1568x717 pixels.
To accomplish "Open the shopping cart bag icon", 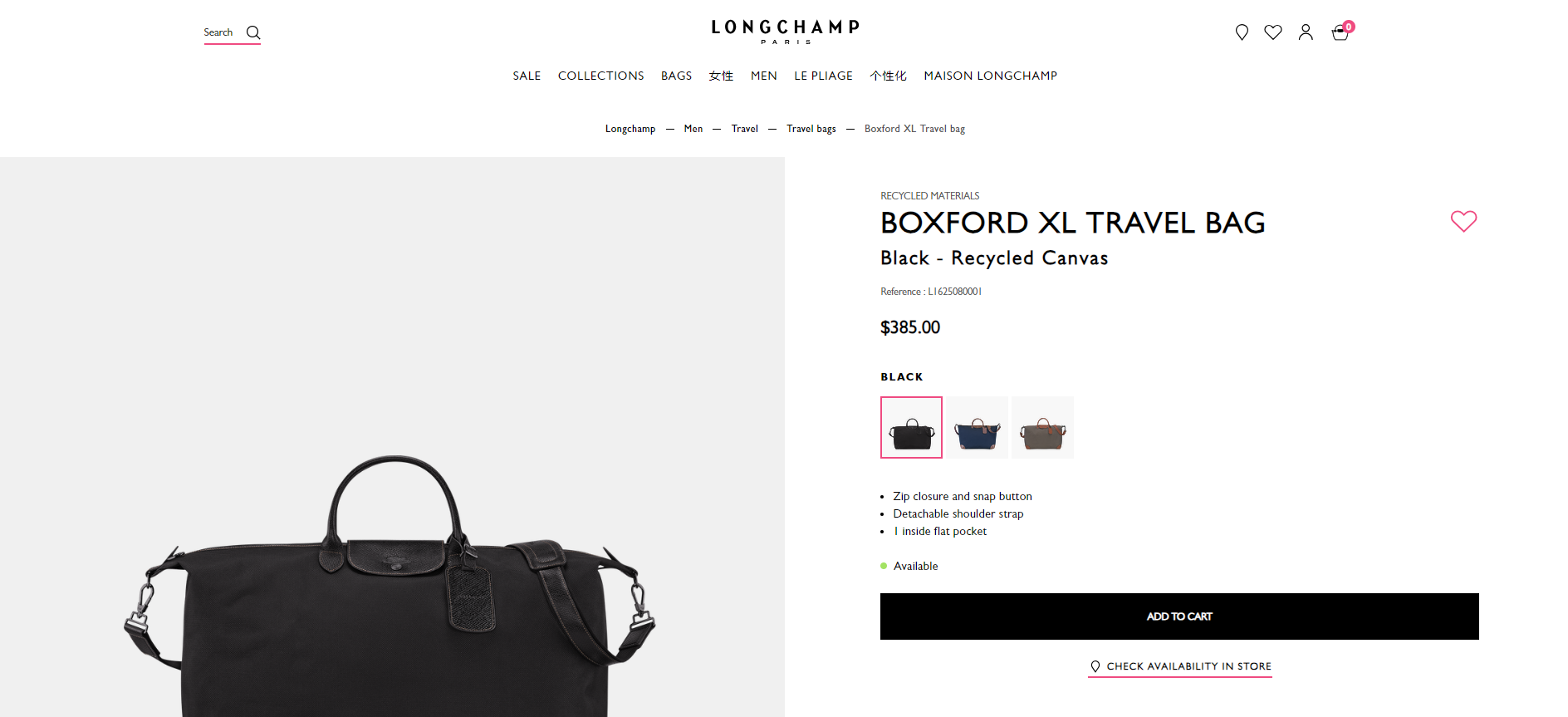I will [x=1340, y=32].
